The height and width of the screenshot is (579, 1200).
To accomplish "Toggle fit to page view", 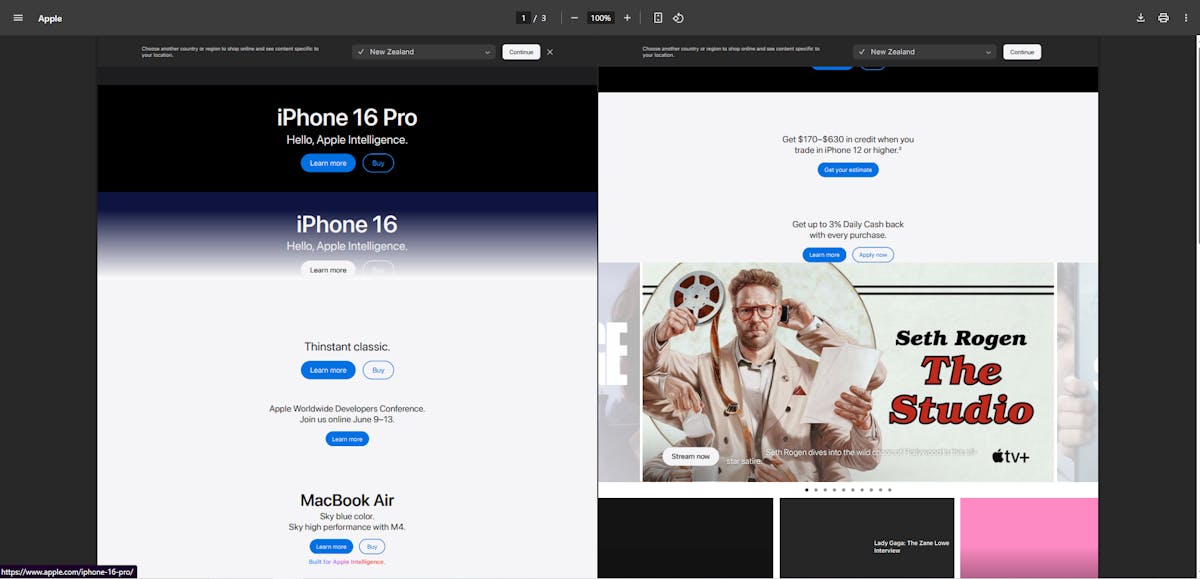I will [658, 18].
